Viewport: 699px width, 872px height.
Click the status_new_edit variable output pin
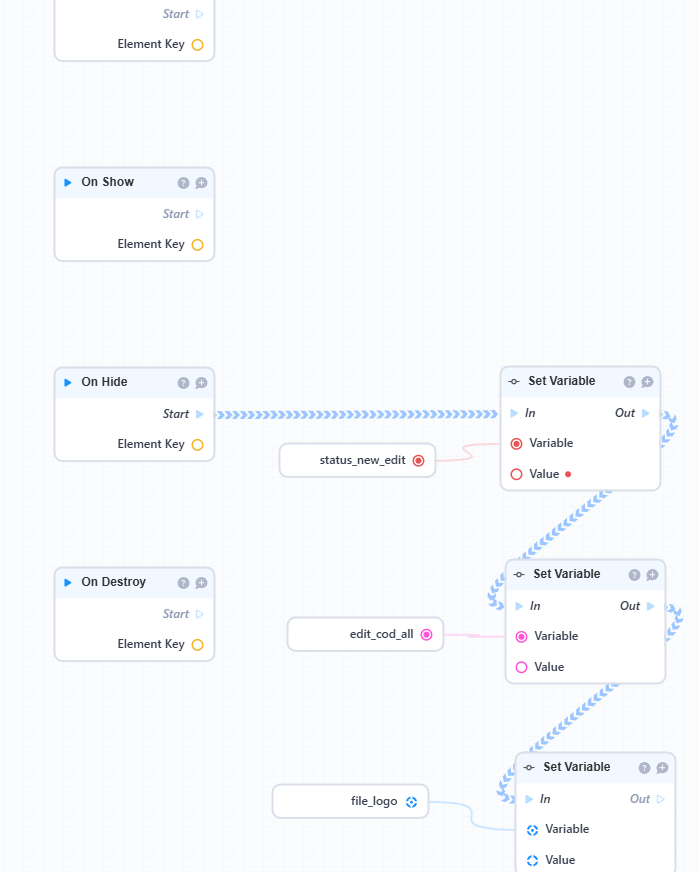click(418, 460)
